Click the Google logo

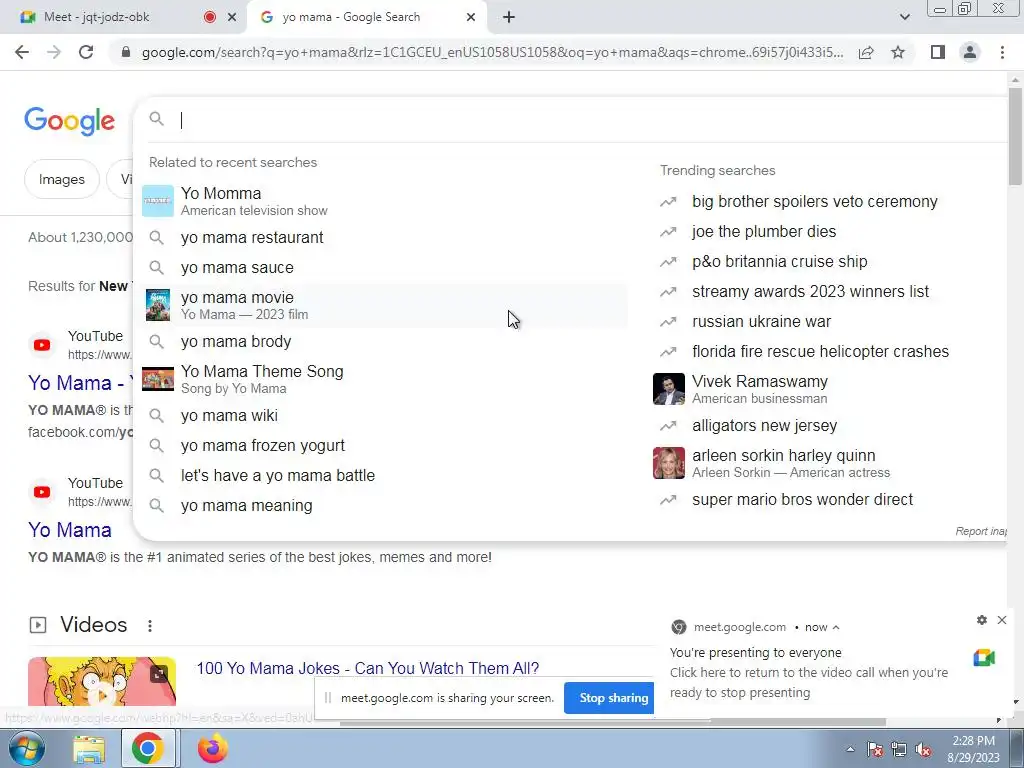(69, 121)
